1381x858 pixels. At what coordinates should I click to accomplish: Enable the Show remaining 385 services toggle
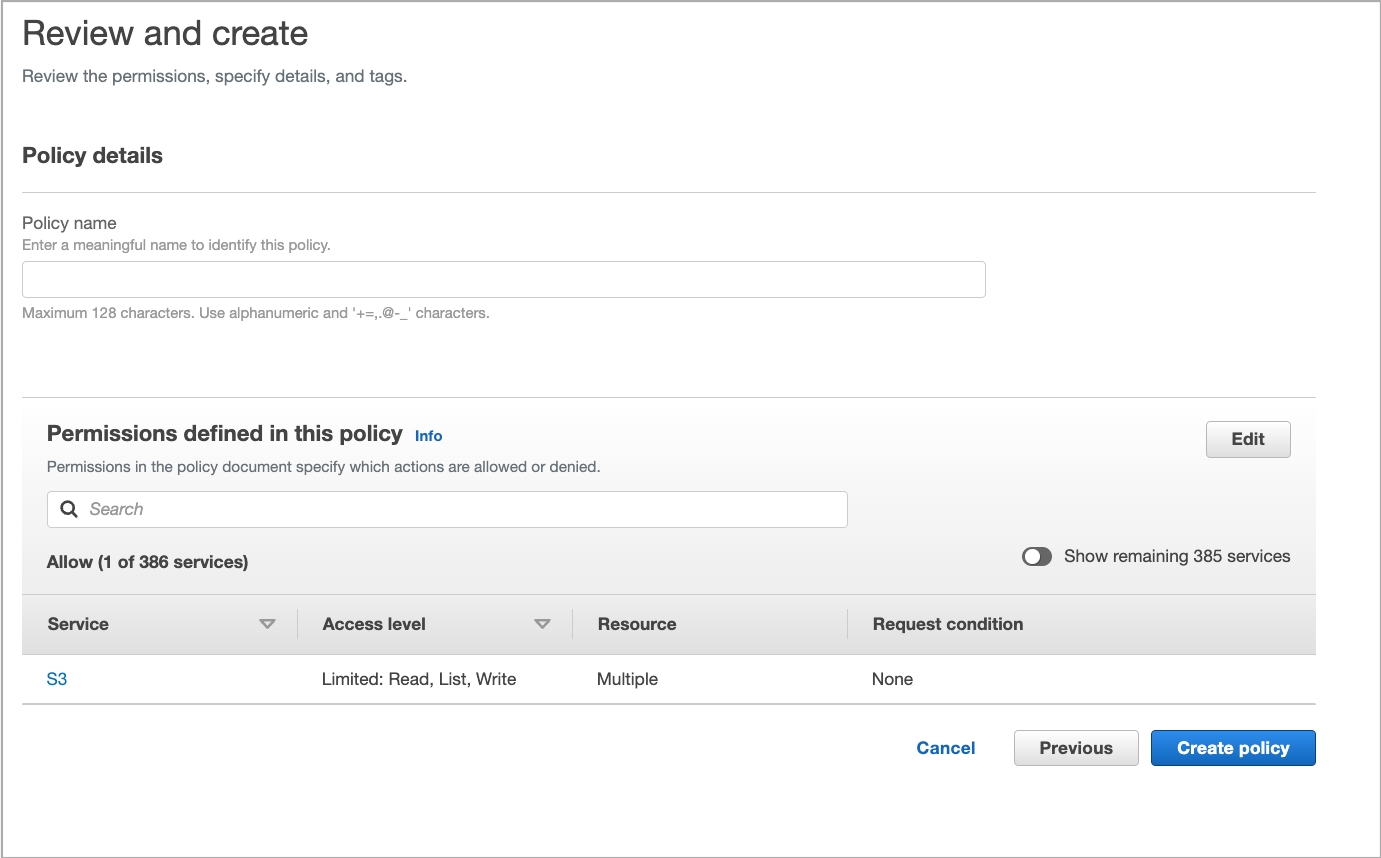point(1037,556)
